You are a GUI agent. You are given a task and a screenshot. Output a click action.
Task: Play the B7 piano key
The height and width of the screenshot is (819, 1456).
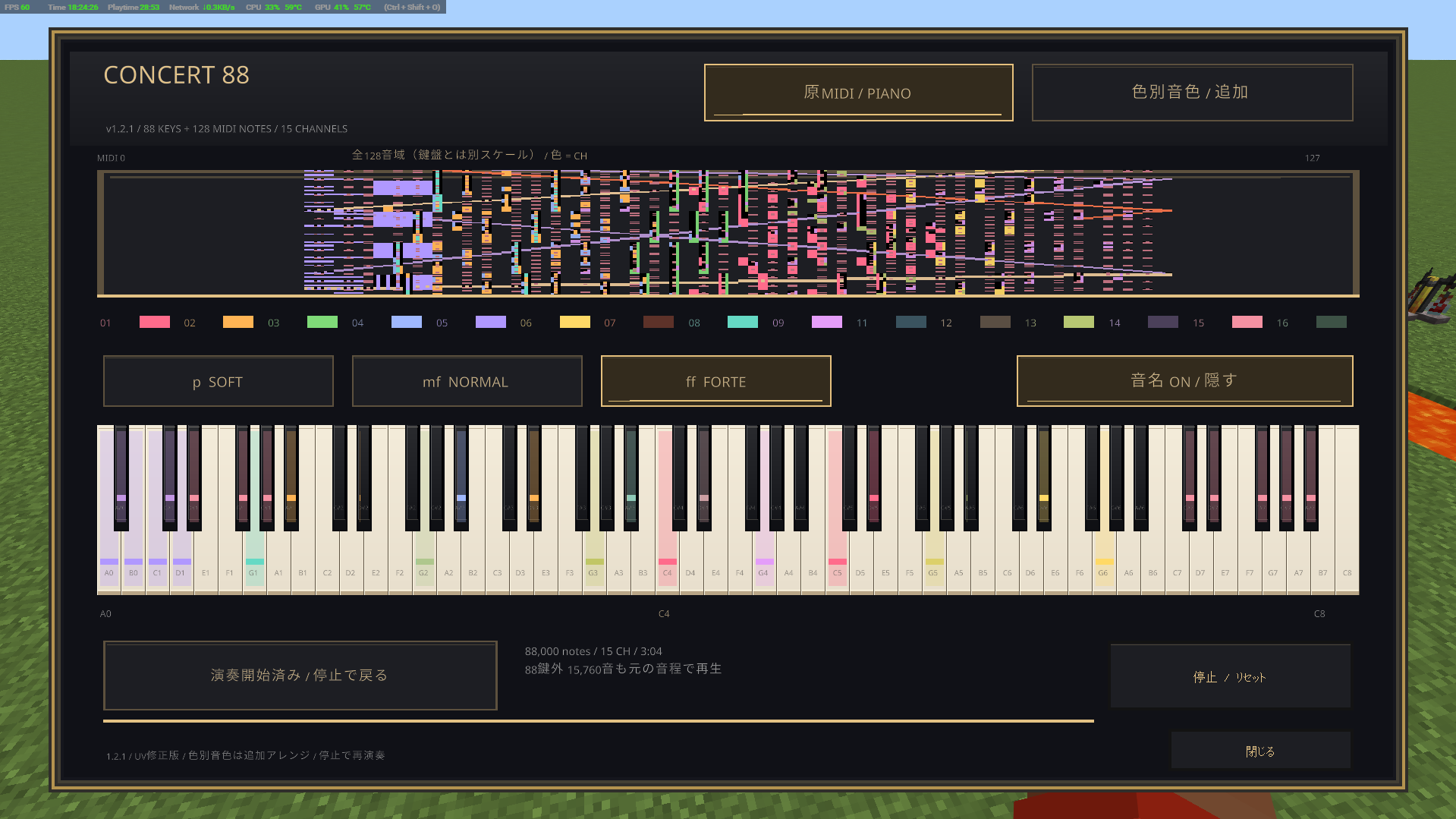coord(1322,562)
